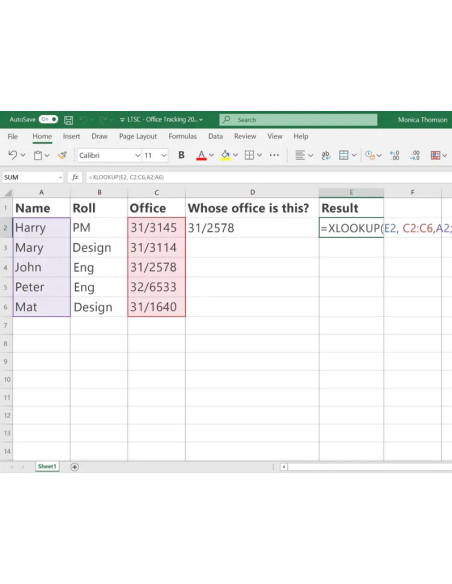The width and height of the screenshot is (452, 584).
Task: Click the Merge cells icon
Action: [x=344, y=155]
